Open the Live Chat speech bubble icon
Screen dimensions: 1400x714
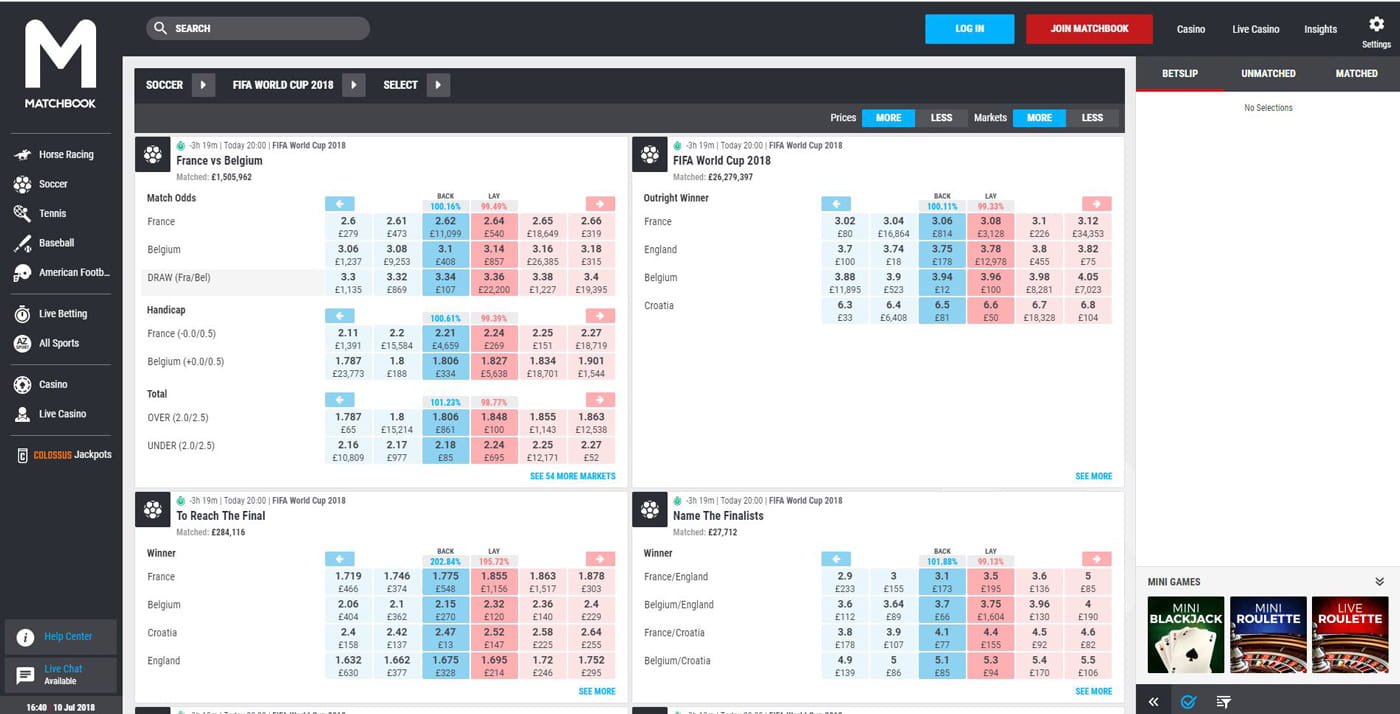point(25,675)
